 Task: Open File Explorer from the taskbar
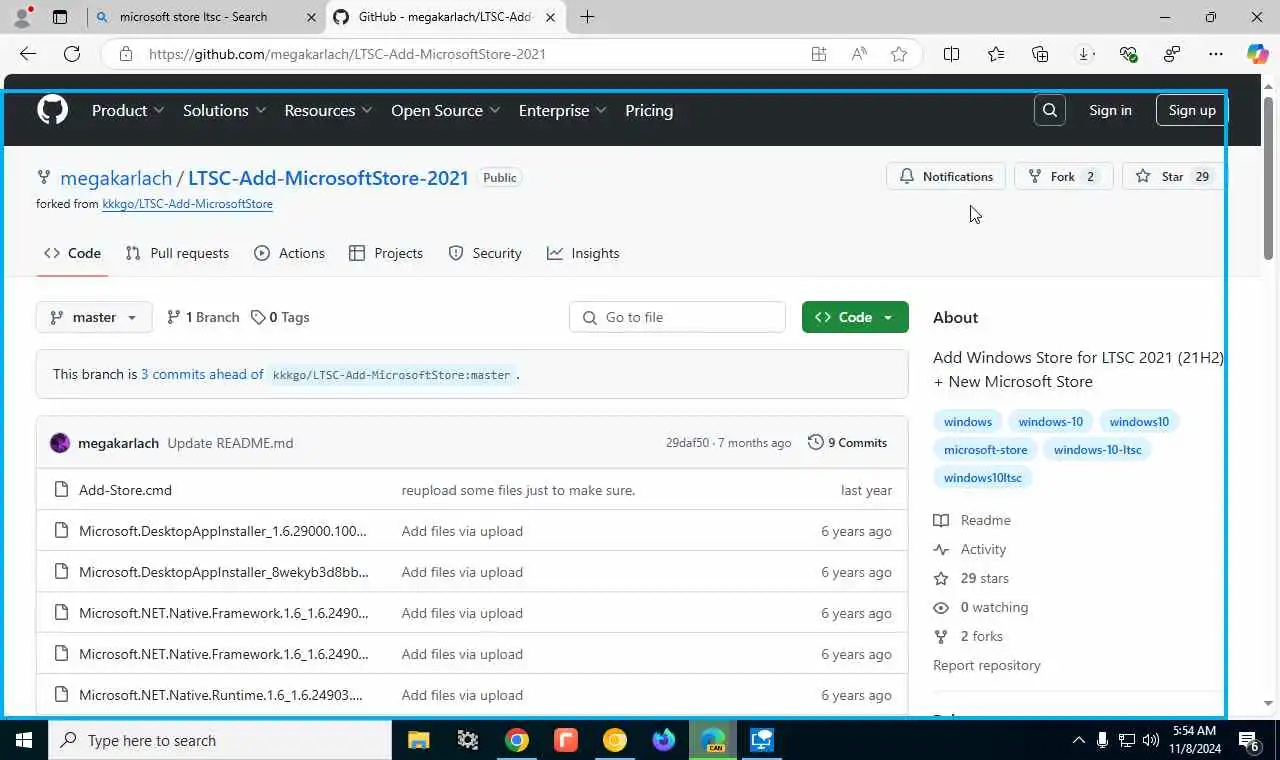click(x=418, y=740)
